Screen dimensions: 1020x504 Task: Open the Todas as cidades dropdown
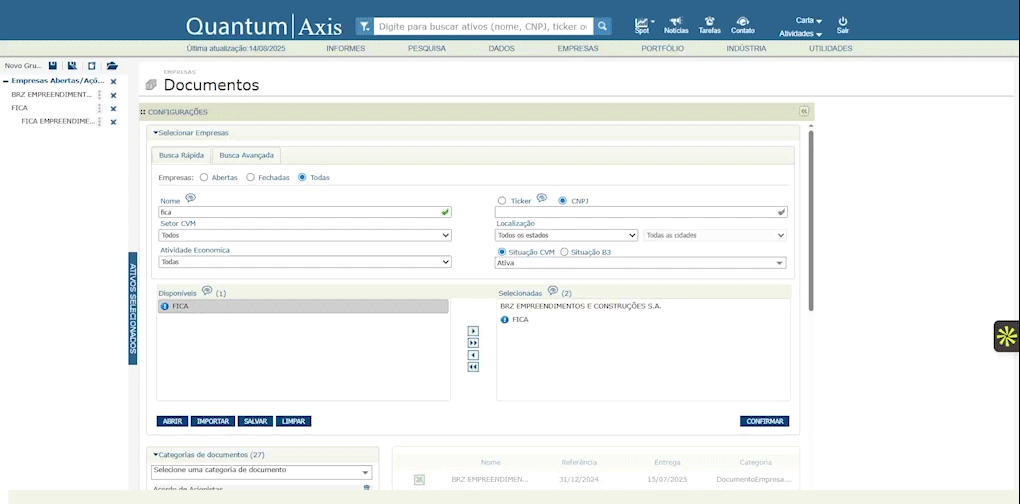(x=715, y=235)
